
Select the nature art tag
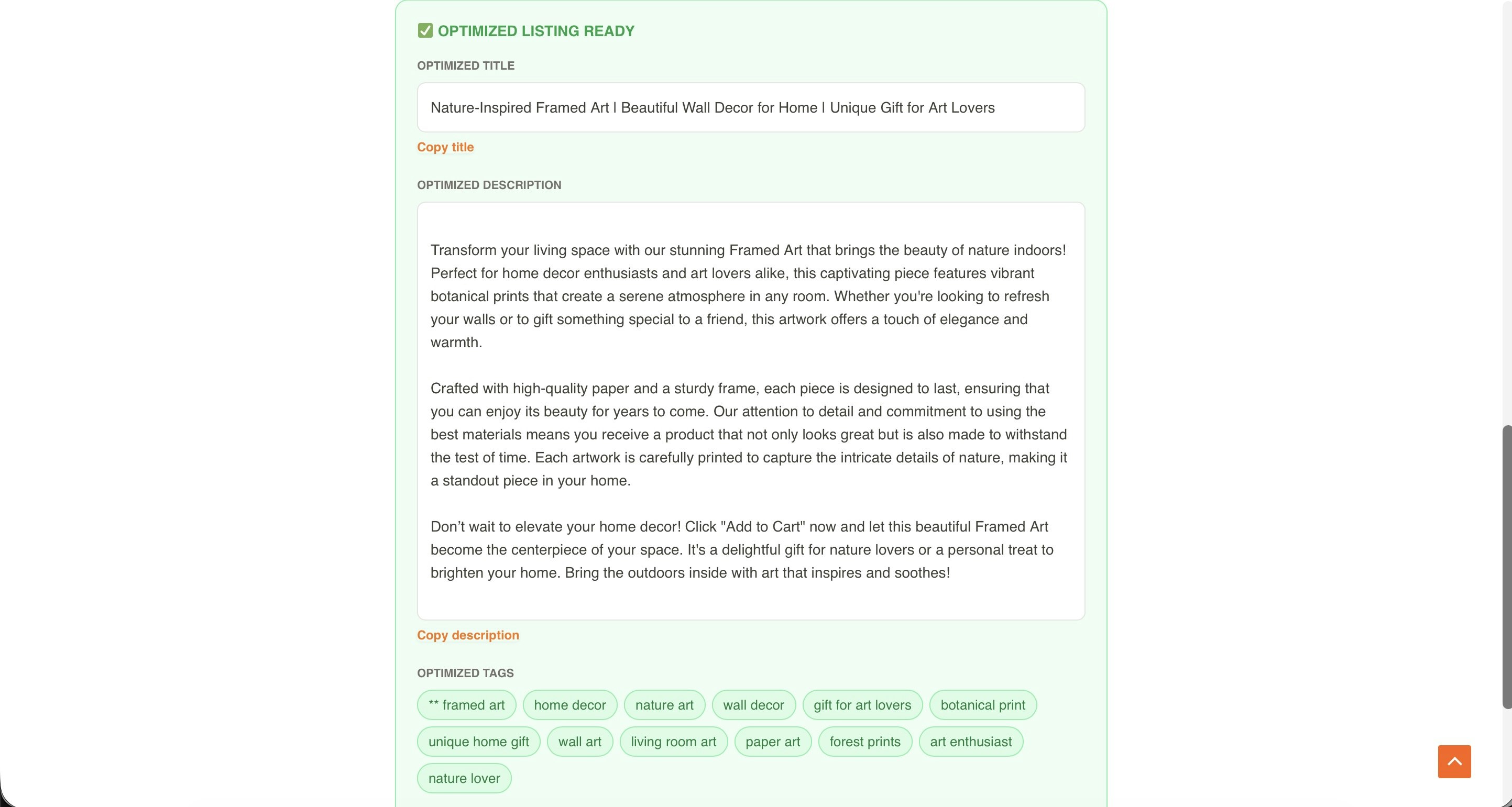point(664,704)
